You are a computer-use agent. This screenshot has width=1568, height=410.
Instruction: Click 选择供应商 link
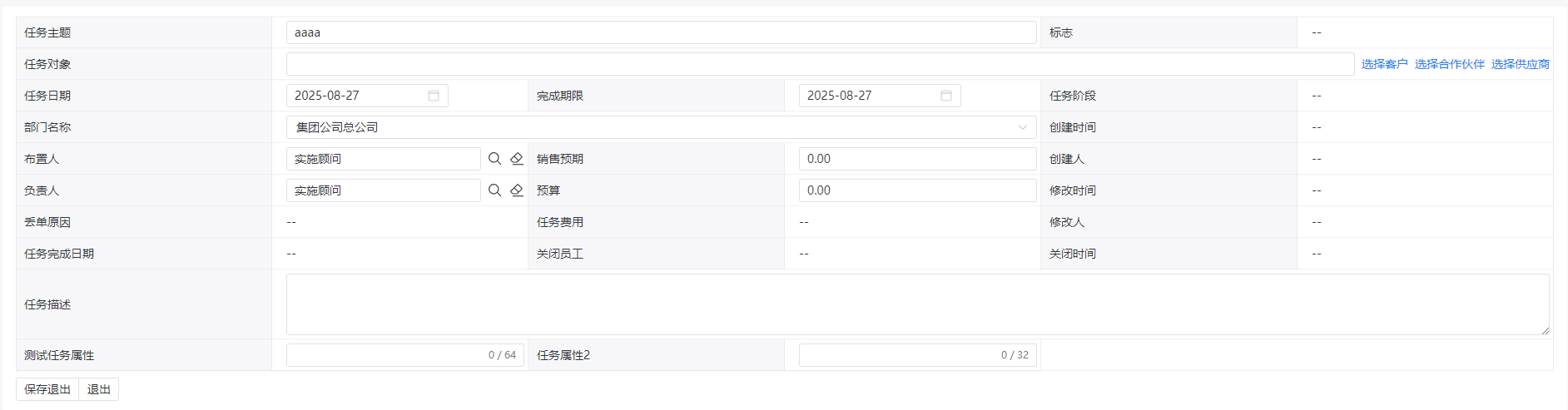pyautogui.click(x=1520, y=64)
